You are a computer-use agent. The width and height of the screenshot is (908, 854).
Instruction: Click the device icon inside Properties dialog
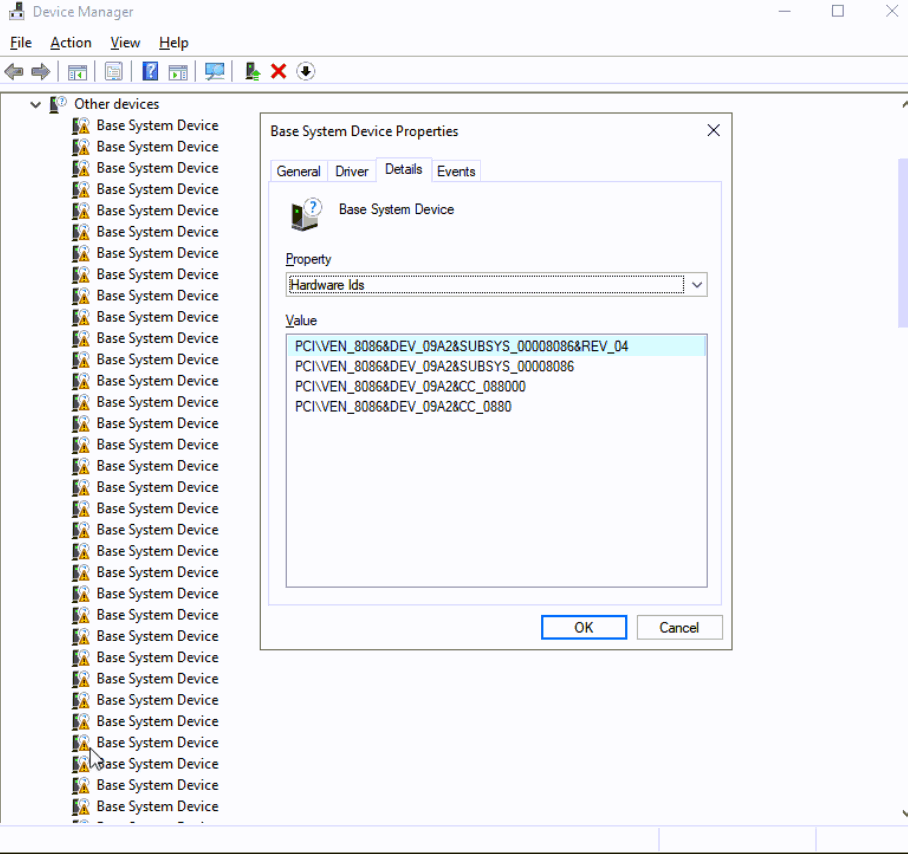pyautogui.click(x=305, y=215)
